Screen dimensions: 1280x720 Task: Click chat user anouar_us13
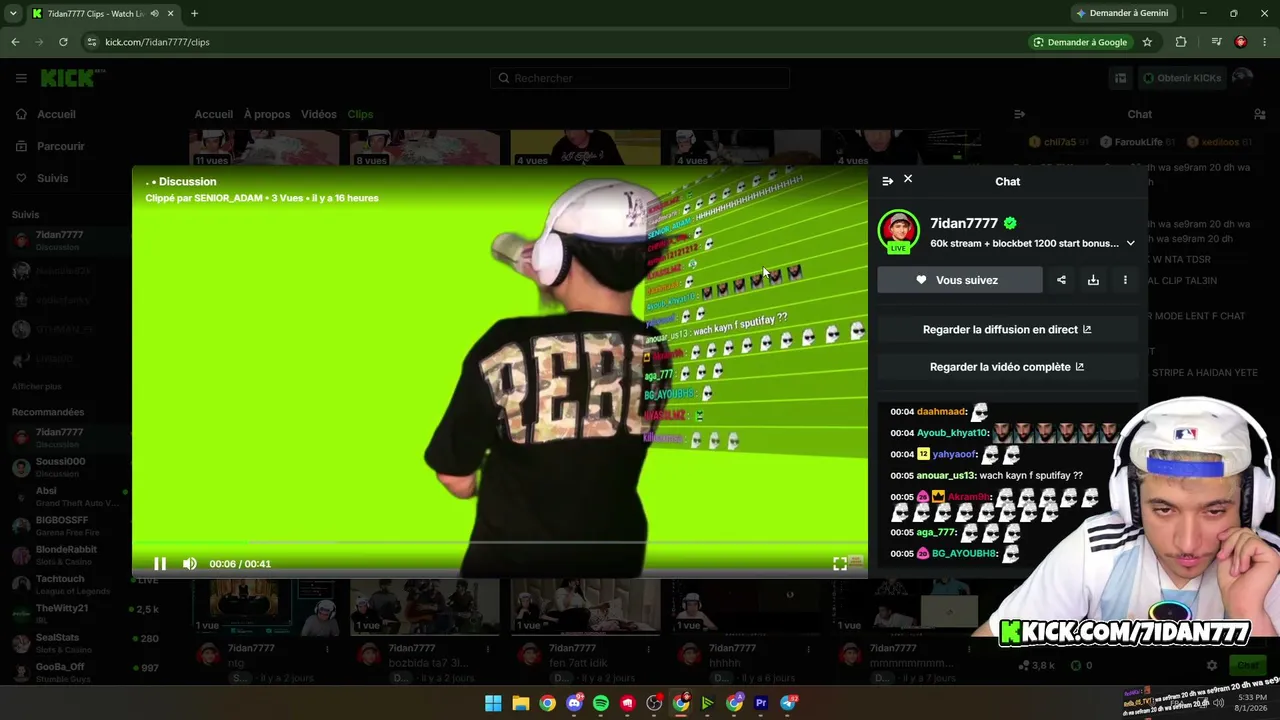(x=946, y=476)
